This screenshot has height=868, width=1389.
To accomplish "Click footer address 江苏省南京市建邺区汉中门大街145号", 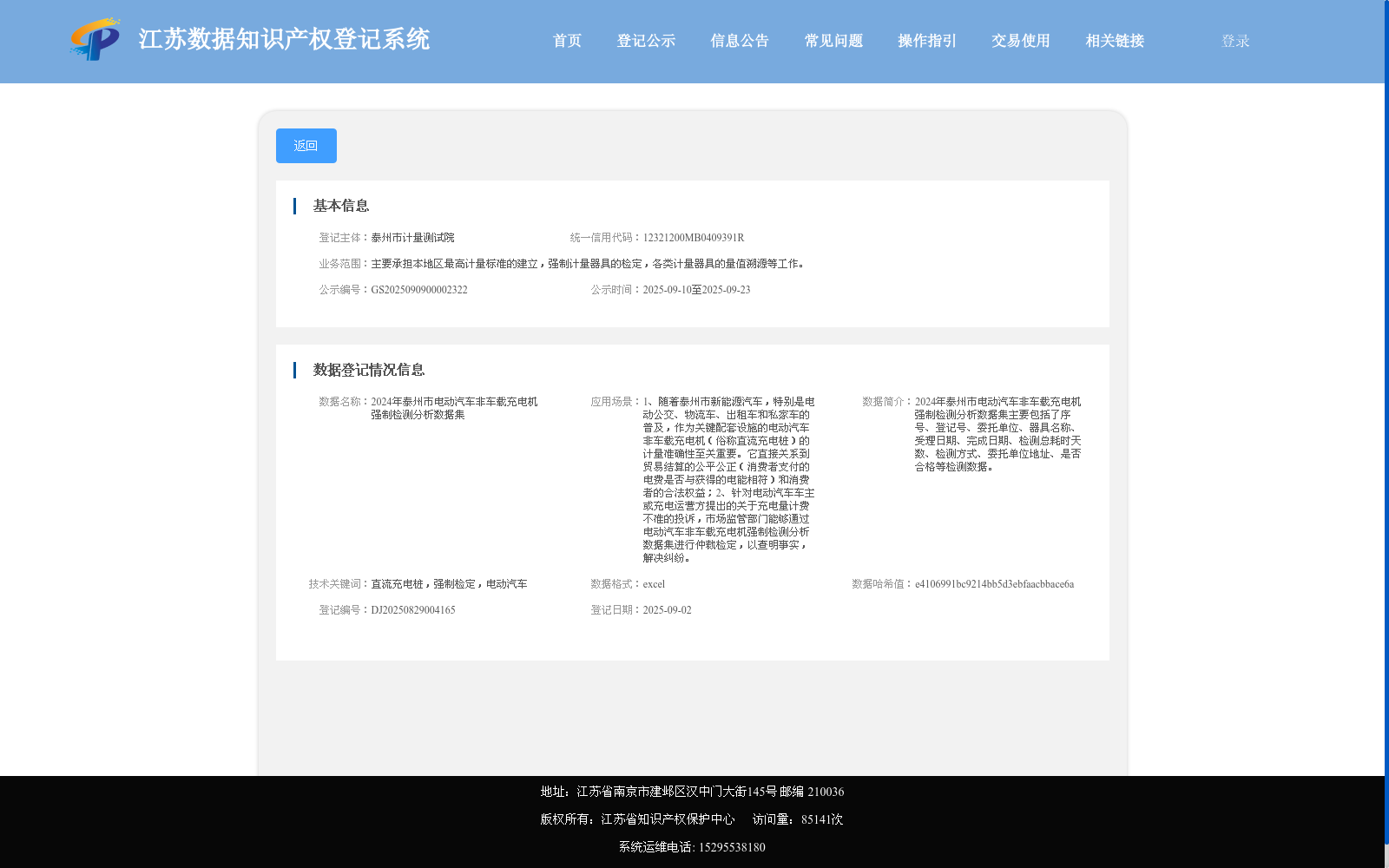I will [677, 792].
